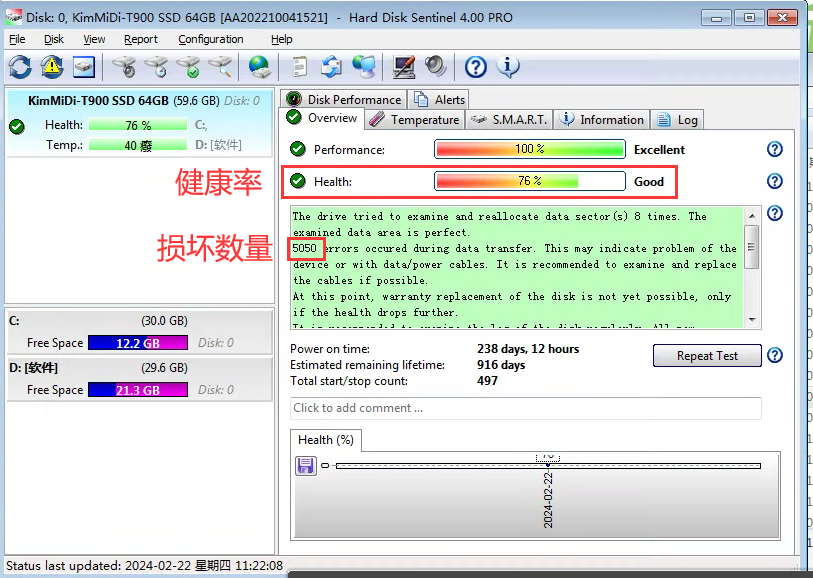Select the Health (%) chart tab
This screenshot has height=578, width=813.
(326, 440)
